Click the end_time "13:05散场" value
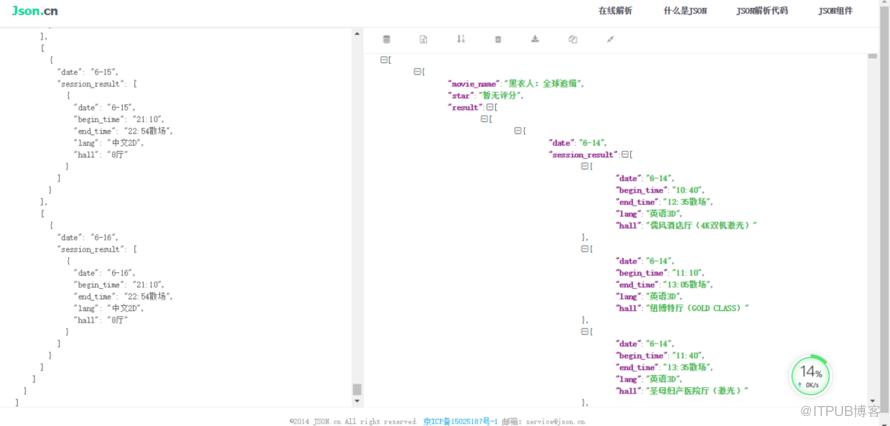890x426 pixels. pos(685,285)
